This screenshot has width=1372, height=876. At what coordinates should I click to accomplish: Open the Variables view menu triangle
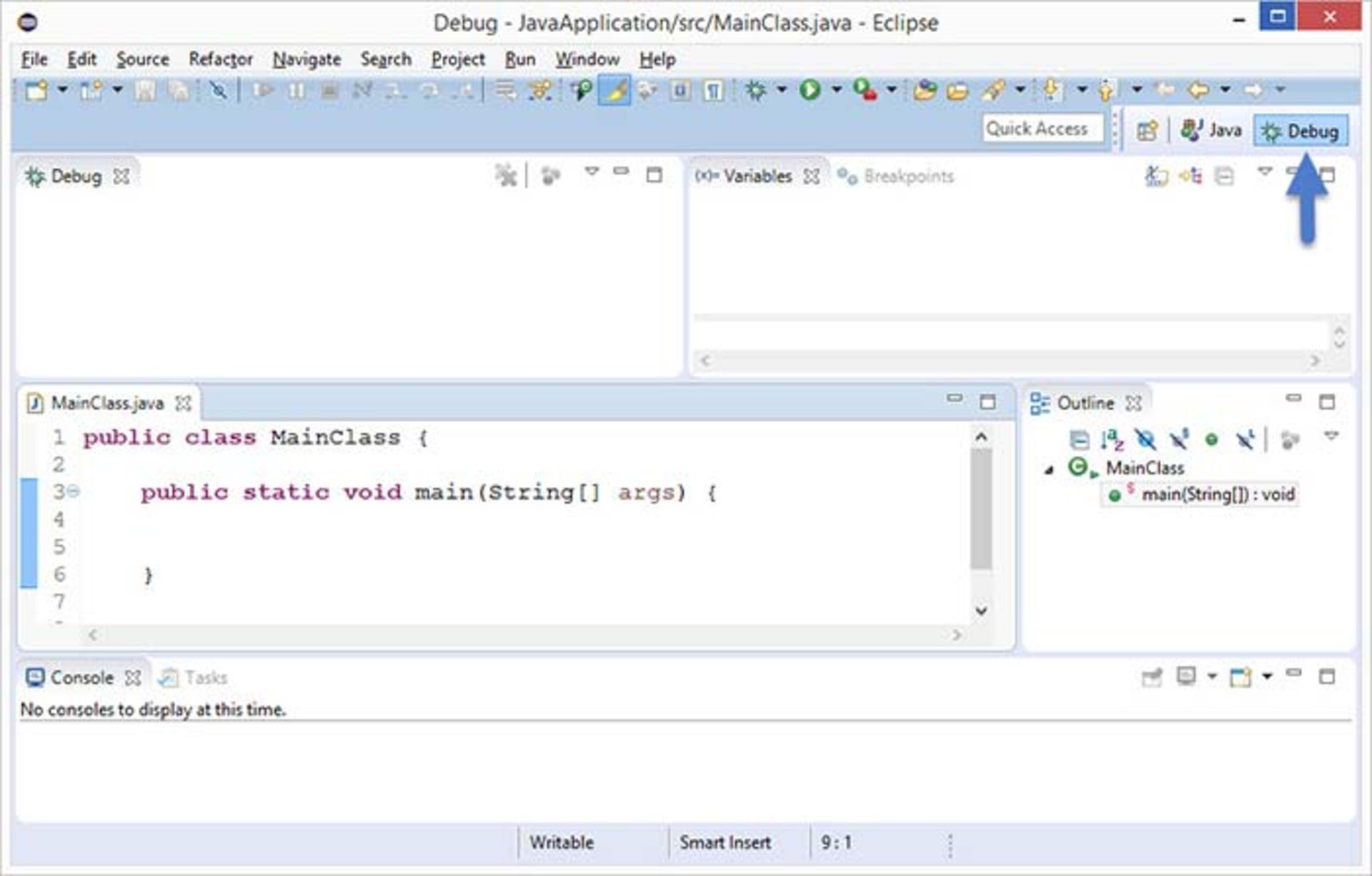[1265, 171]
